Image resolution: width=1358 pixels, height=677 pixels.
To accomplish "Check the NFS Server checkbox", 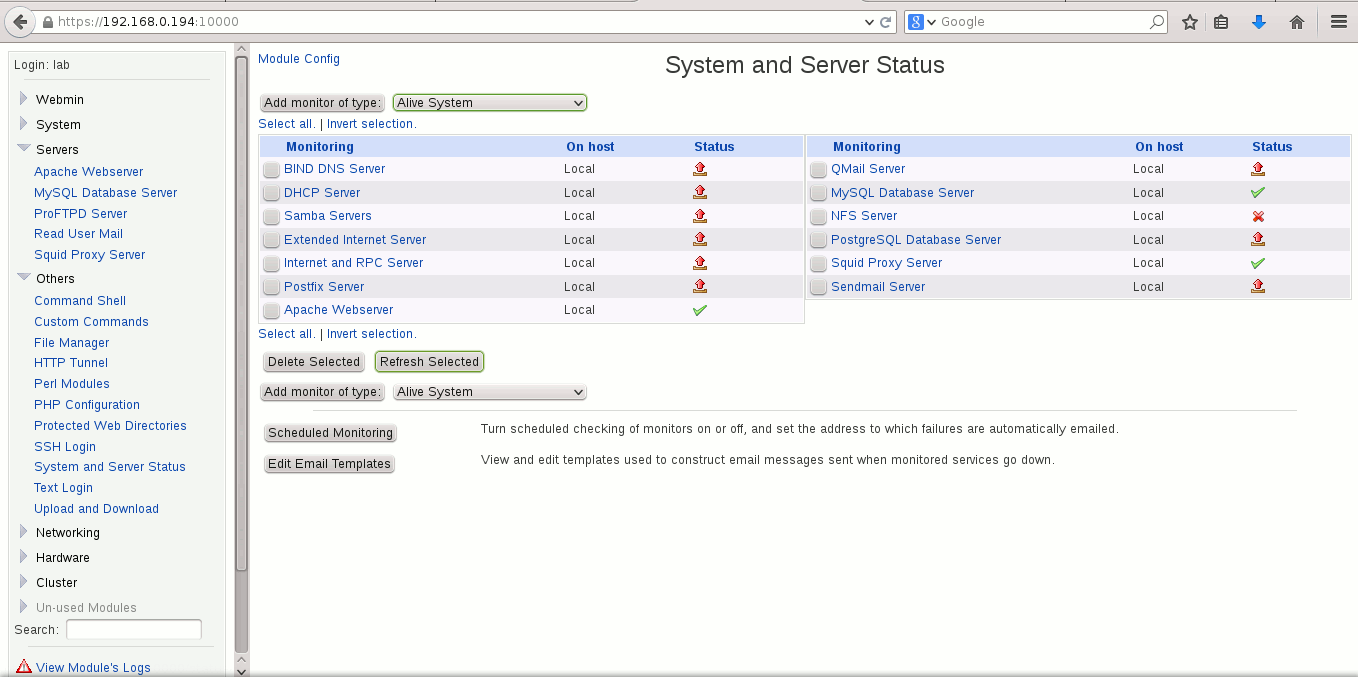I will (x=818, y=217).
